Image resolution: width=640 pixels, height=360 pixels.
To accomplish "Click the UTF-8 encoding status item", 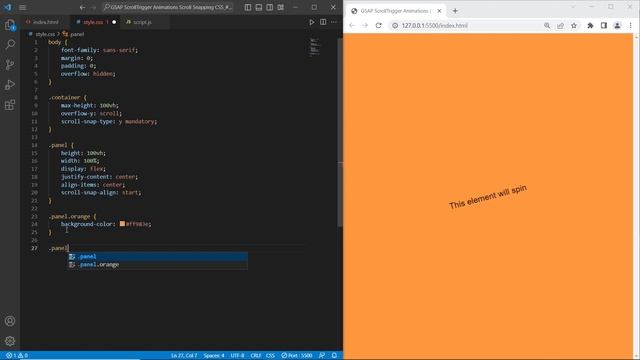I will [238, 356].
